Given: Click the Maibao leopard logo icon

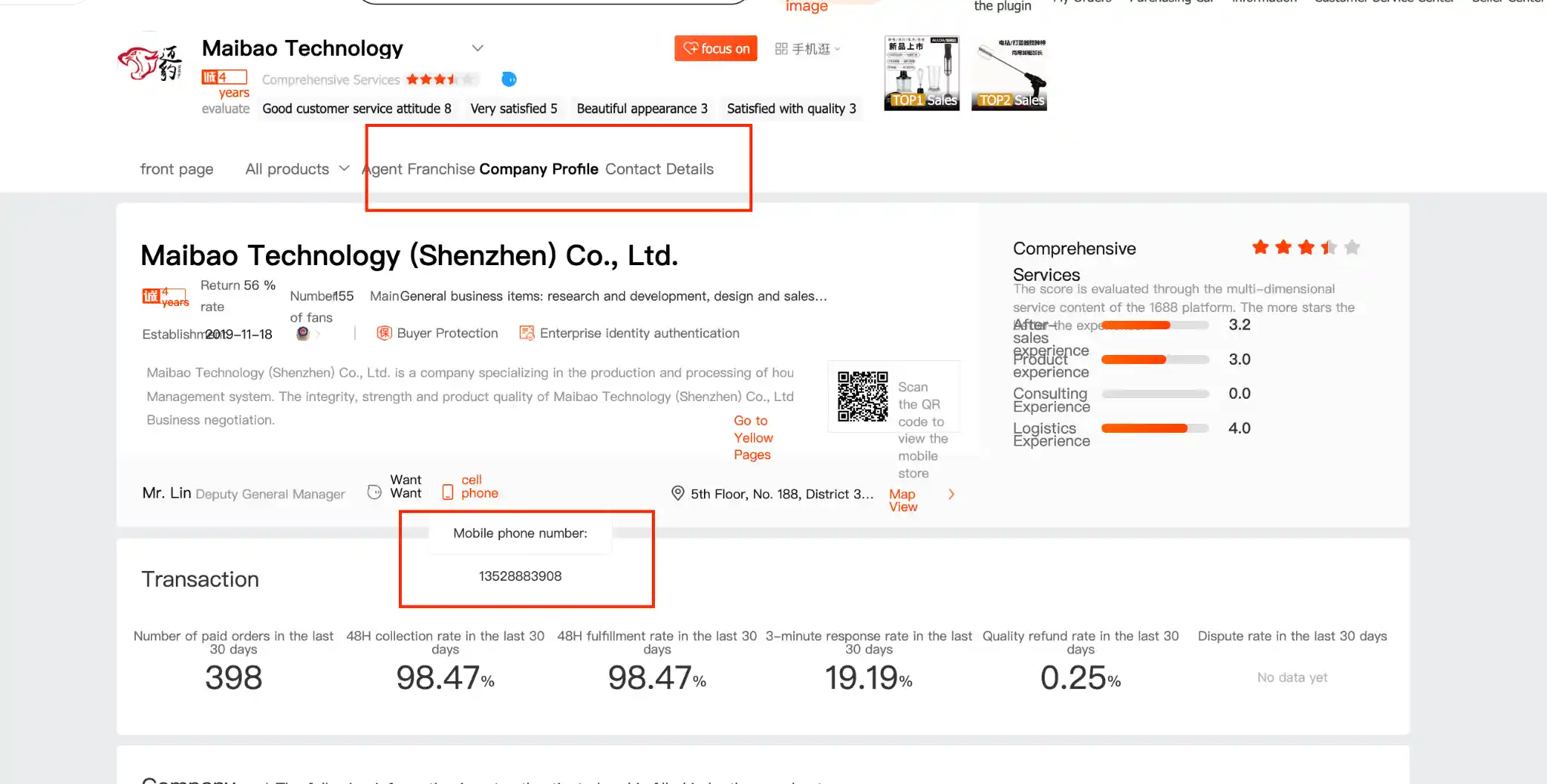Looking at the screenshot, I should pyautogui.click(x=150, y=64).
